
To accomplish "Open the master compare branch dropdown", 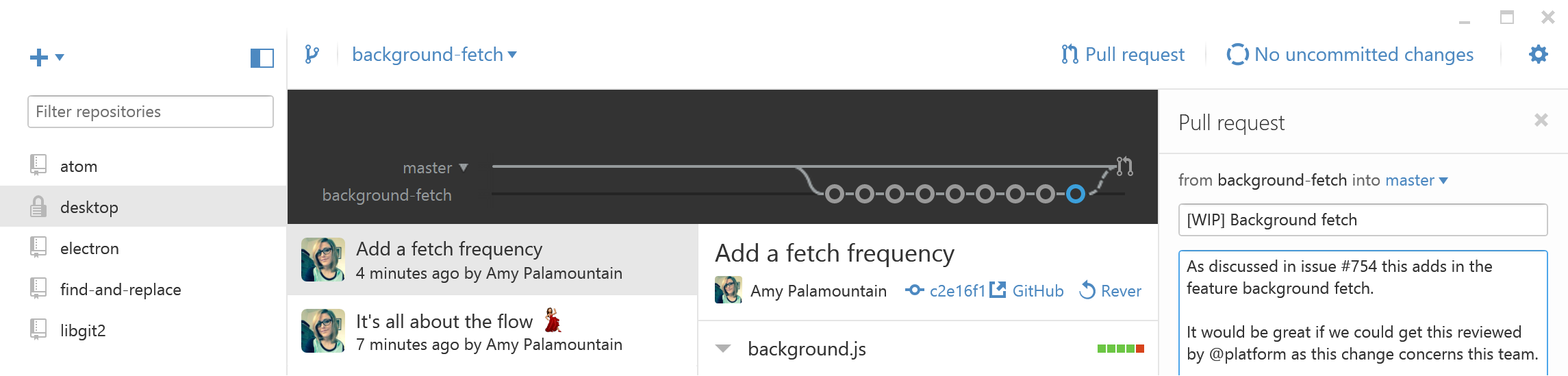I will pyautogui.click(x=435, y=168).
